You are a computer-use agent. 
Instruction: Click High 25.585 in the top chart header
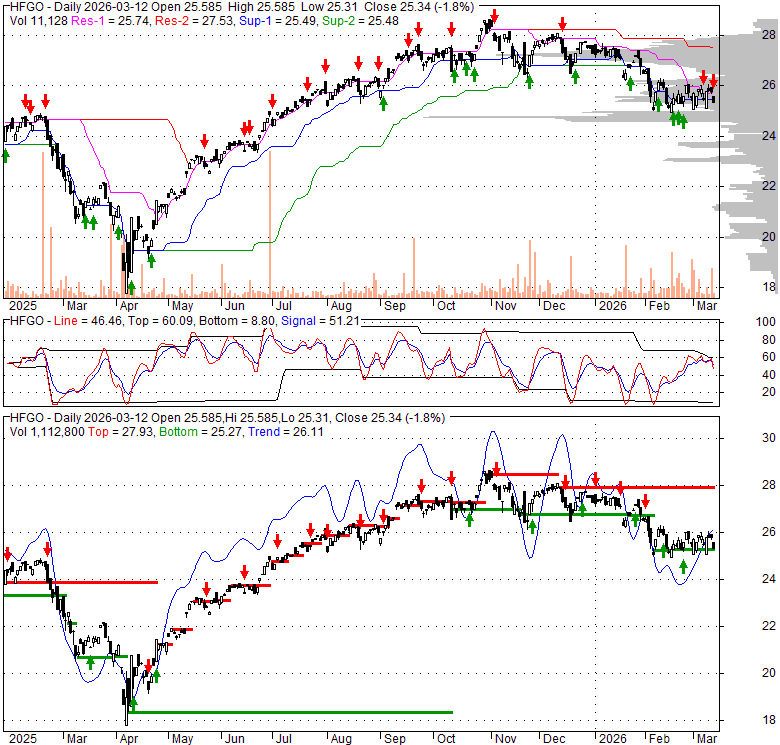(x=262, y=7)
